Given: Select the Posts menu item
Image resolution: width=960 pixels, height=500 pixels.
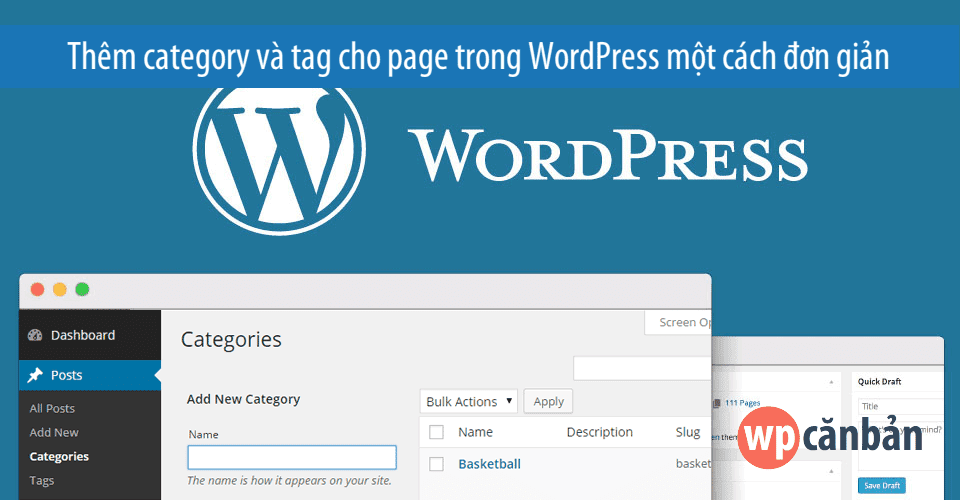Looking at the screenshot, I should (x=89, y=375).
